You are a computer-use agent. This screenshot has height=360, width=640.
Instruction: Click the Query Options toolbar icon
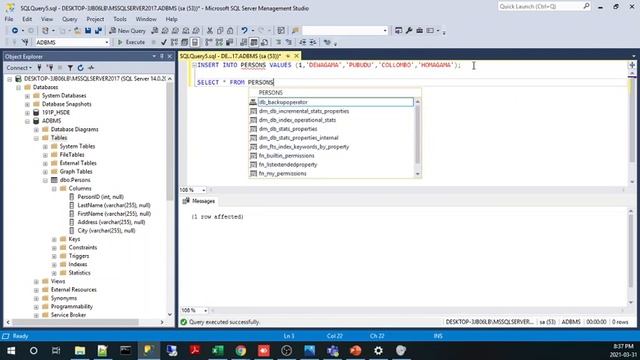click(x=184, y=42)
